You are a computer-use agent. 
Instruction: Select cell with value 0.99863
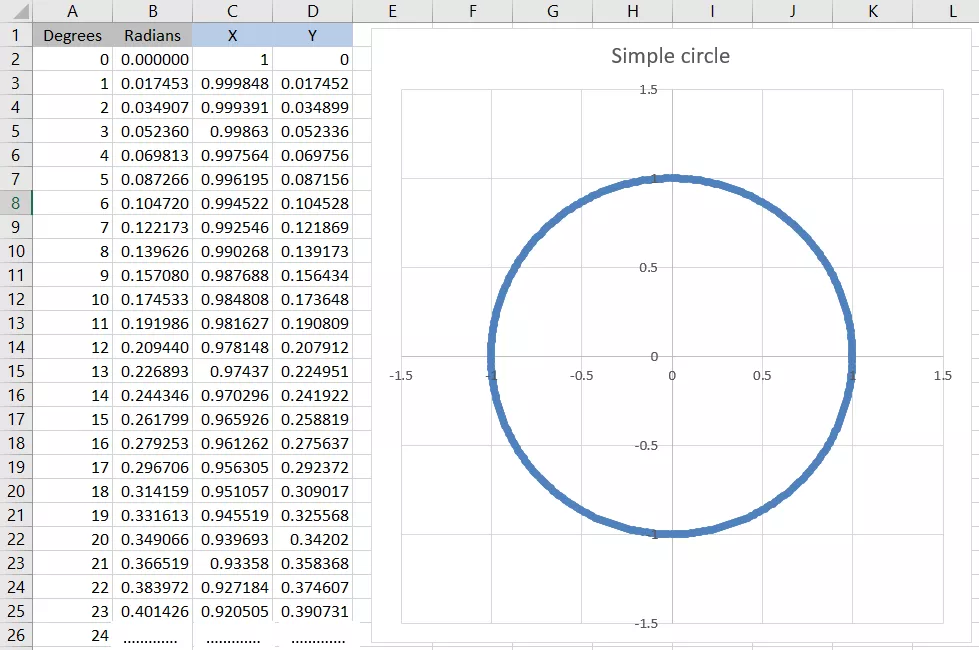coord(232,131)
